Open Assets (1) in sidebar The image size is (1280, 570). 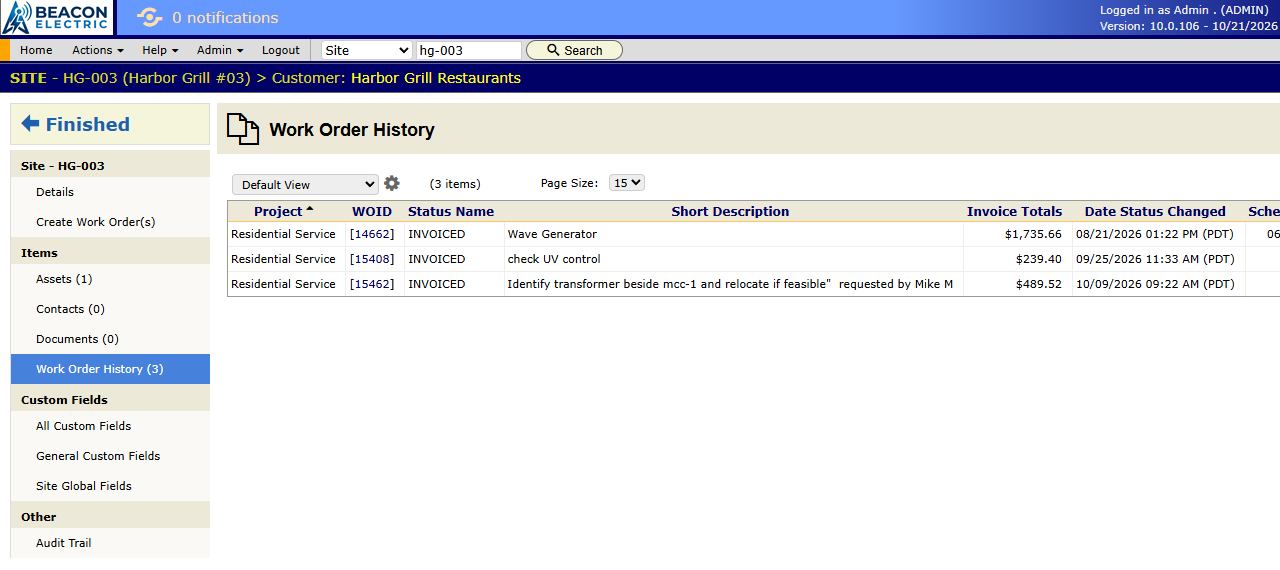pos(64,279)
